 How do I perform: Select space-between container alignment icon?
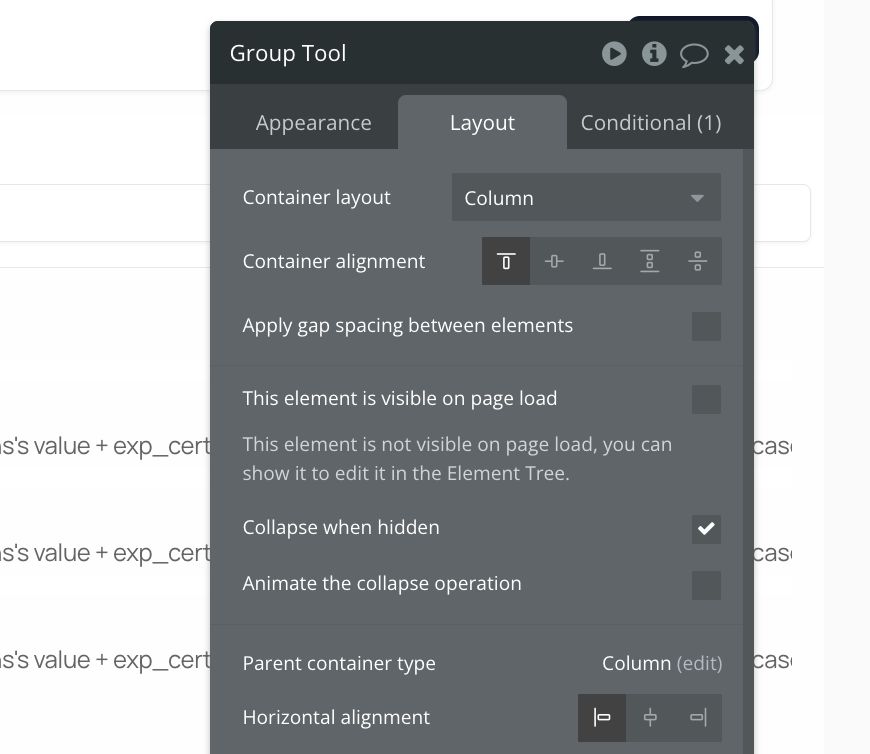pyautogui.click(x=650, y=261)
